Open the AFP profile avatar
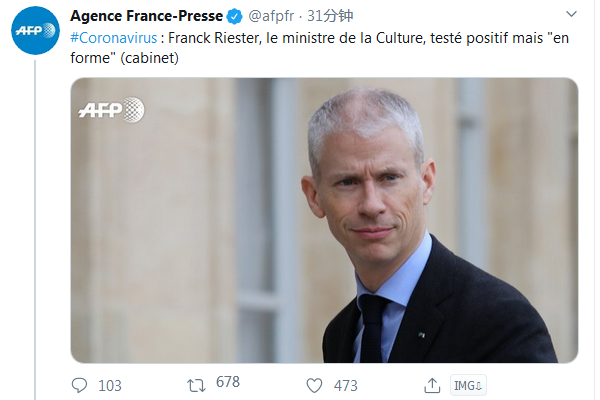 [x=35, y=30]
